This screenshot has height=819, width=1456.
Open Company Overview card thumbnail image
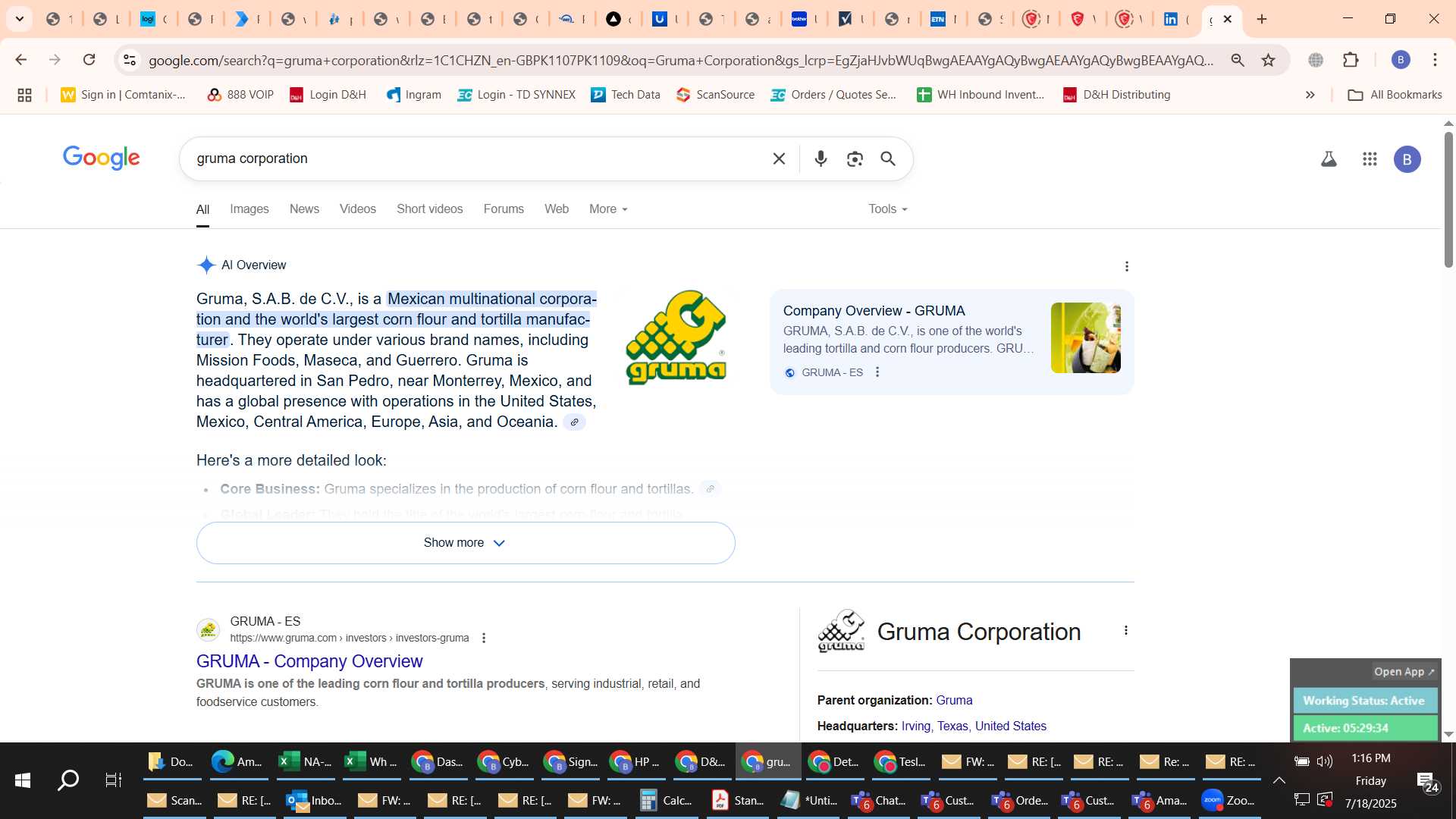pos(1085,338)
